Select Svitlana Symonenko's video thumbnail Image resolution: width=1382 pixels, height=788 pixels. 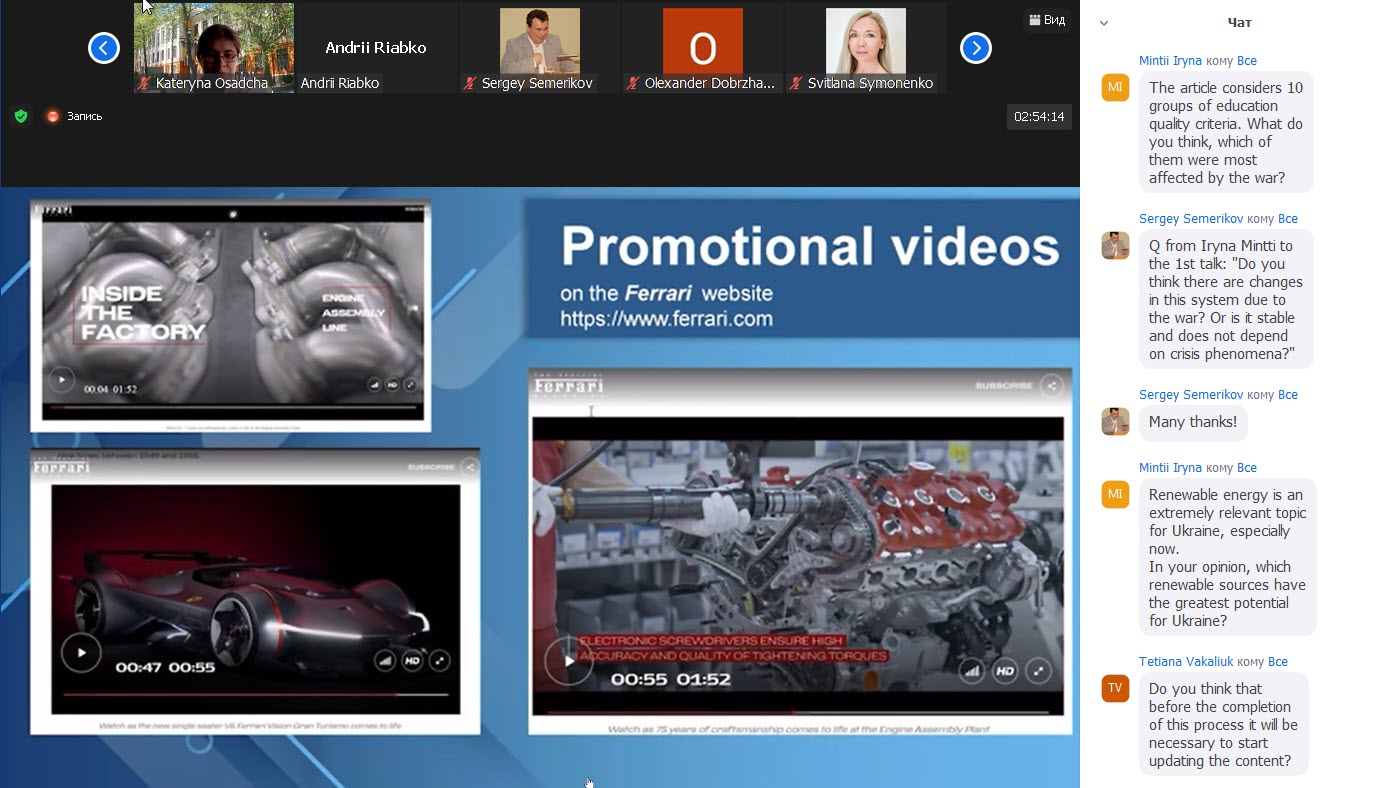coord(866,48)
